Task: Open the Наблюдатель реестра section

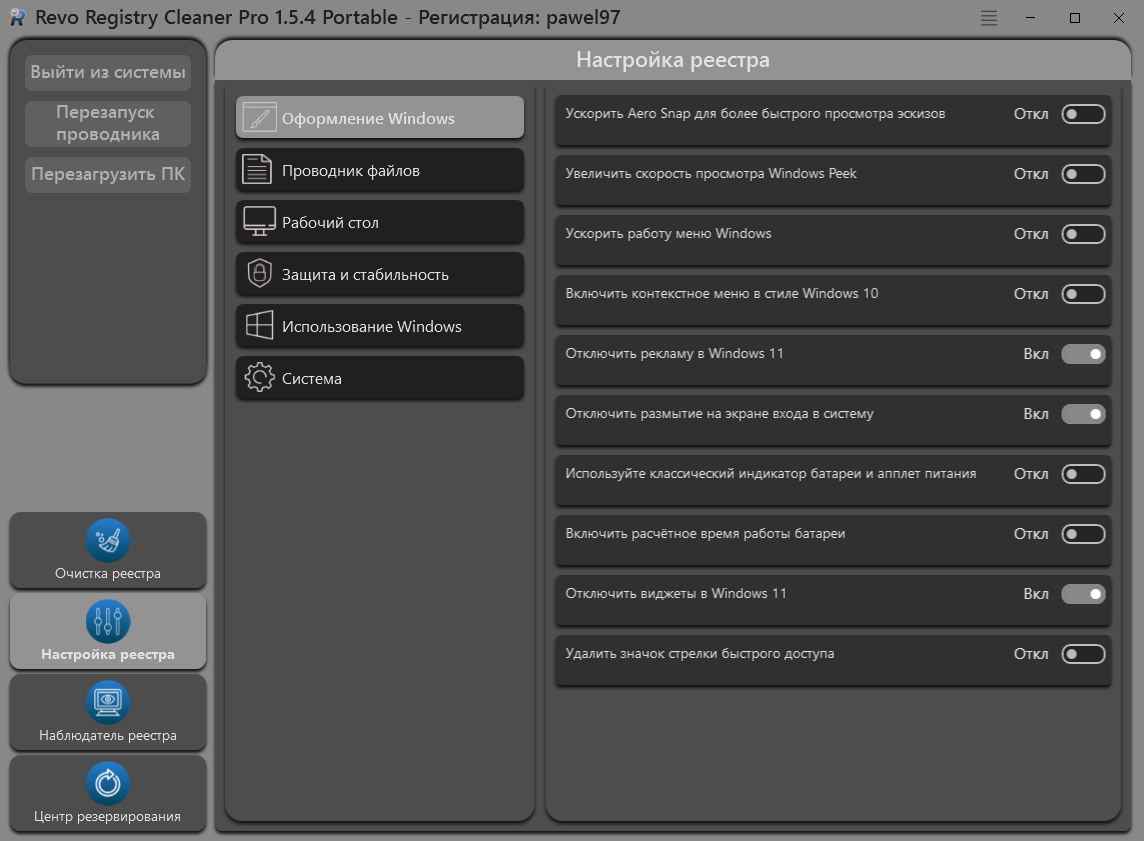Action: point(108,712)
